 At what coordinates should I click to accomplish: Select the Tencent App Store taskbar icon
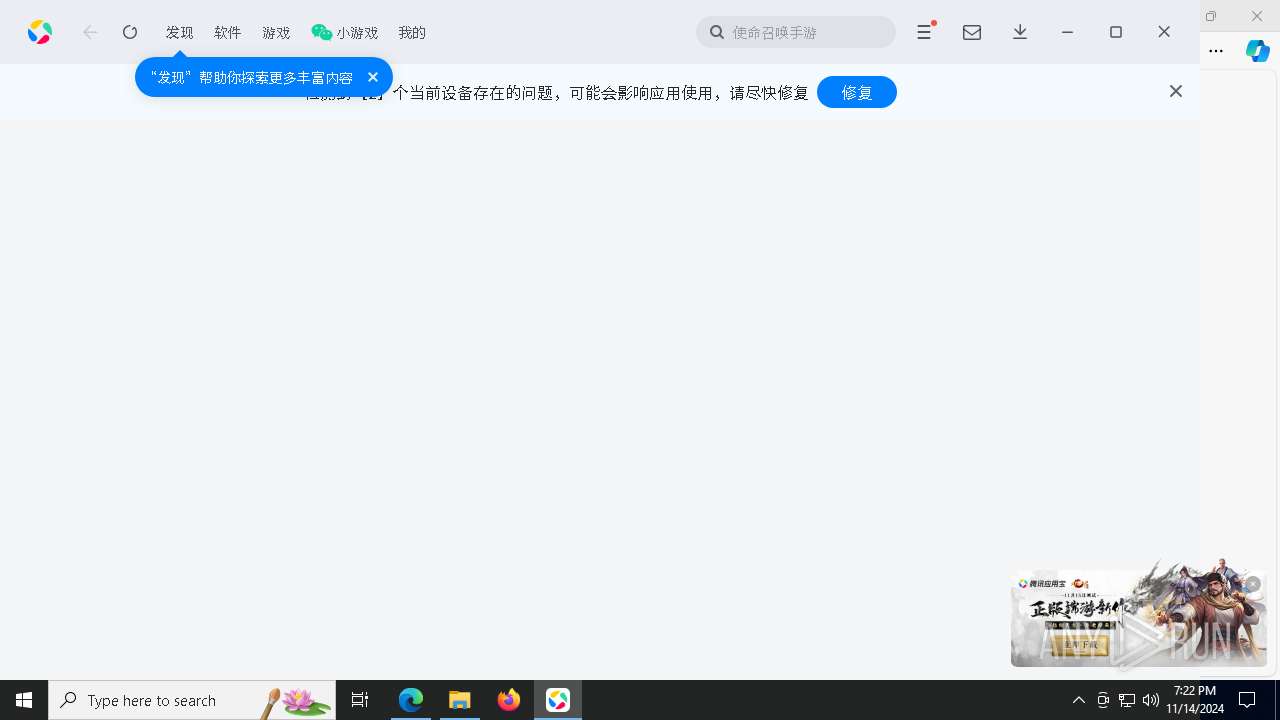(558, 700)
